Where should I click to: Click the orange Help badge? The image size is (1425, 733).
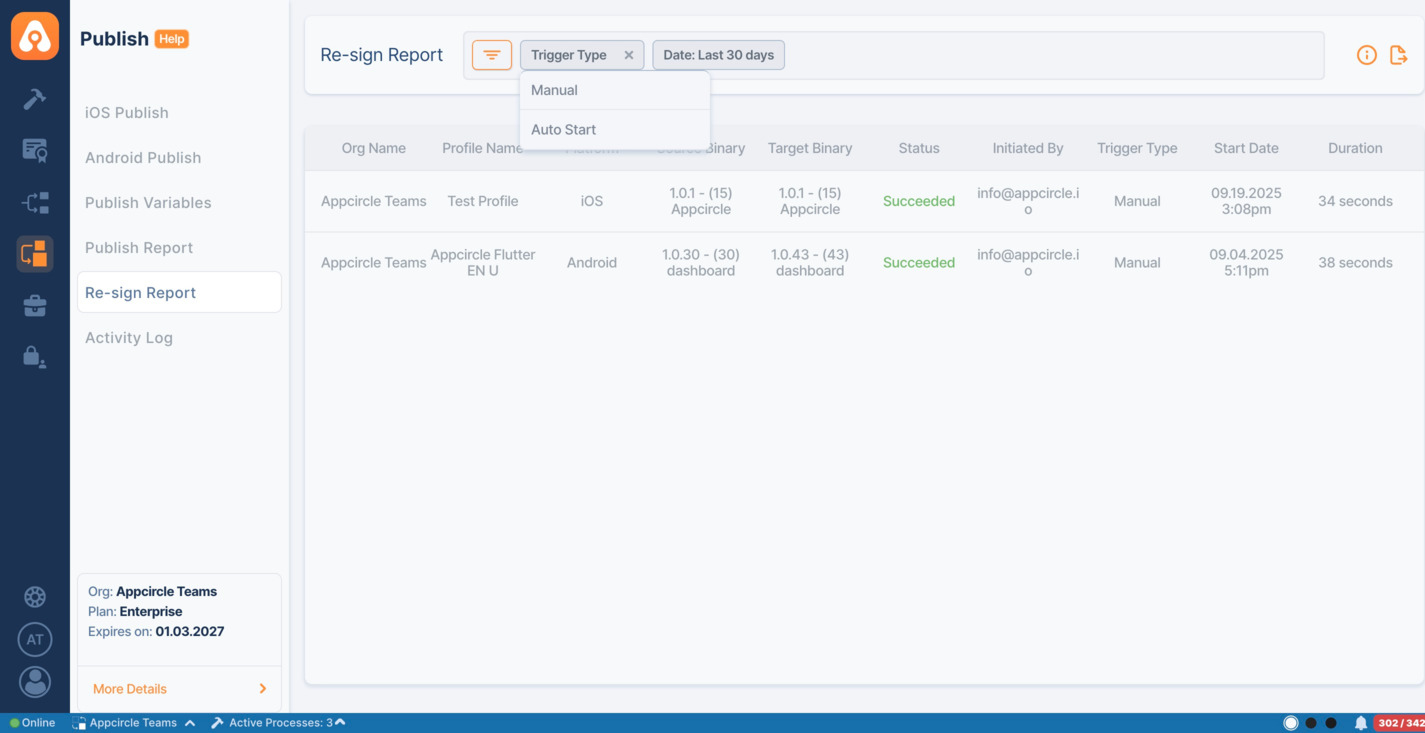click(x=172, y=39)
